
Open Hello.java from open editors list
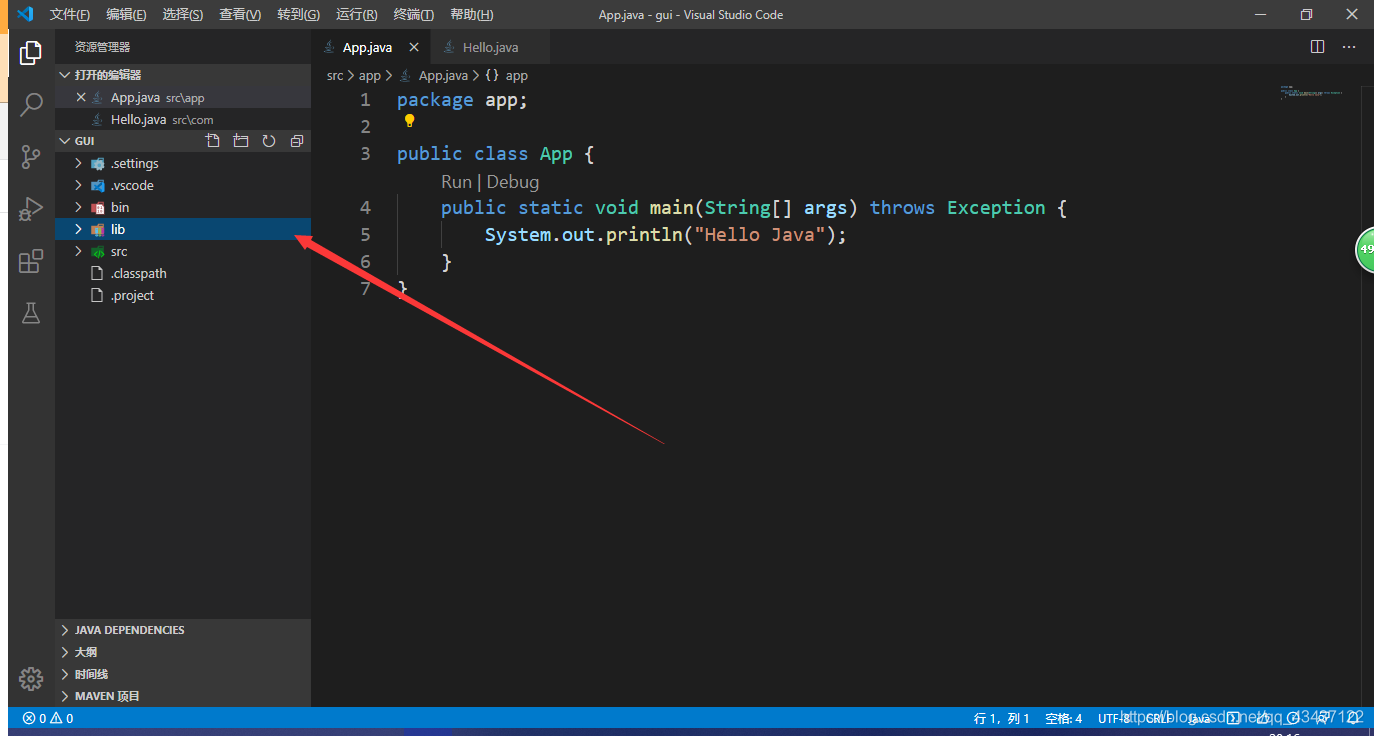pyautogui.click(x=183, y=119)
